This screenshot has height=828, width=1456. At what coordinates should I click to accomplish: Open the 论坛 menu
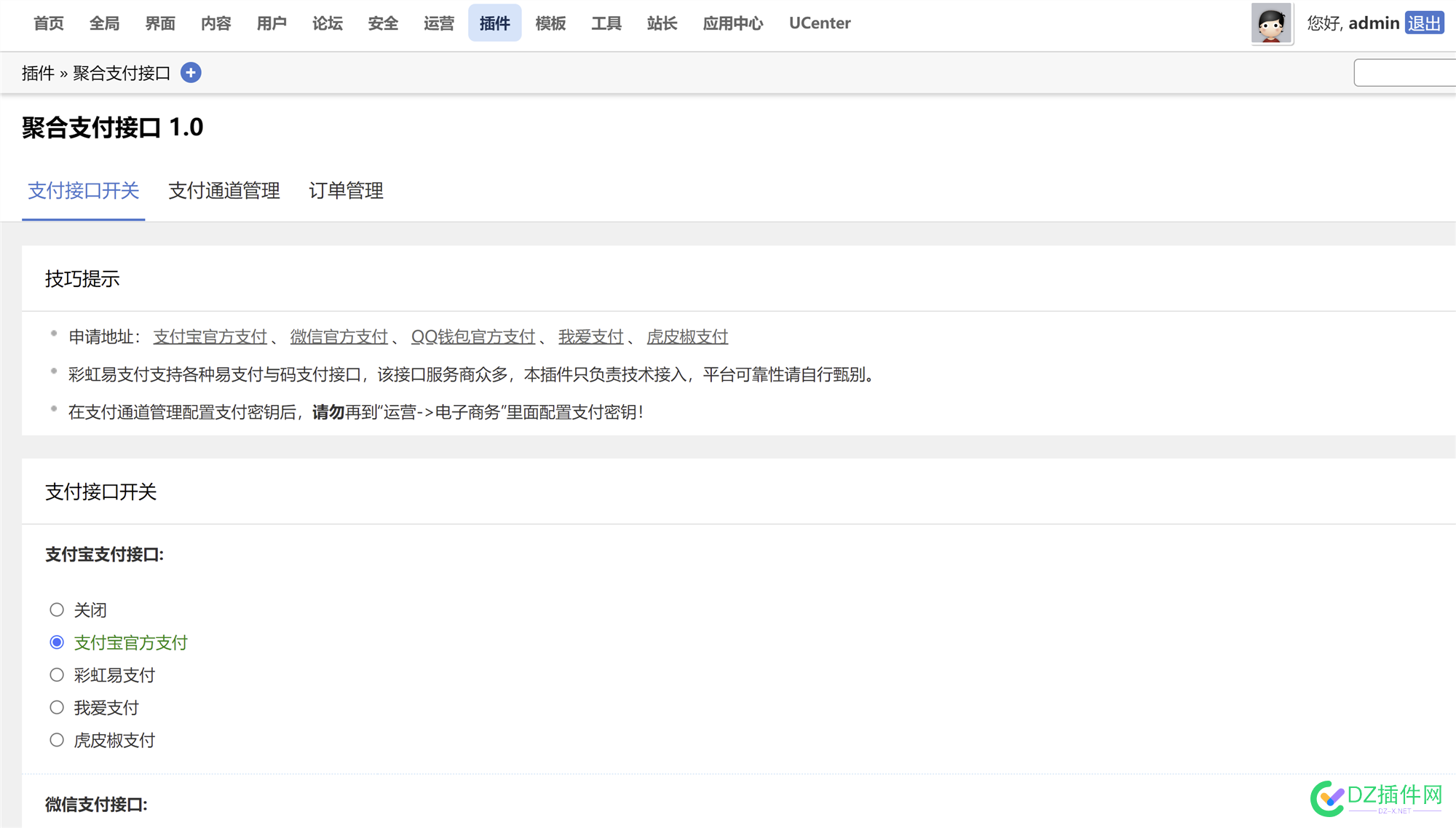pos(328,23)
